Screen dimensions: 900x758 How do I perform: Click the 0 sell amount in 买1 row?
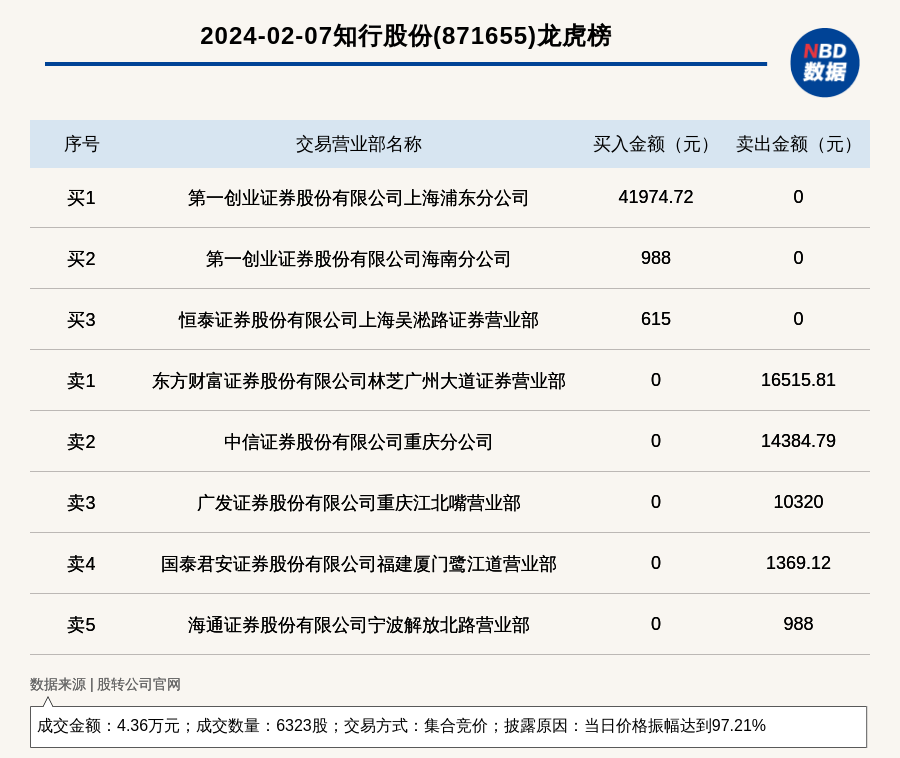(798, 197)
